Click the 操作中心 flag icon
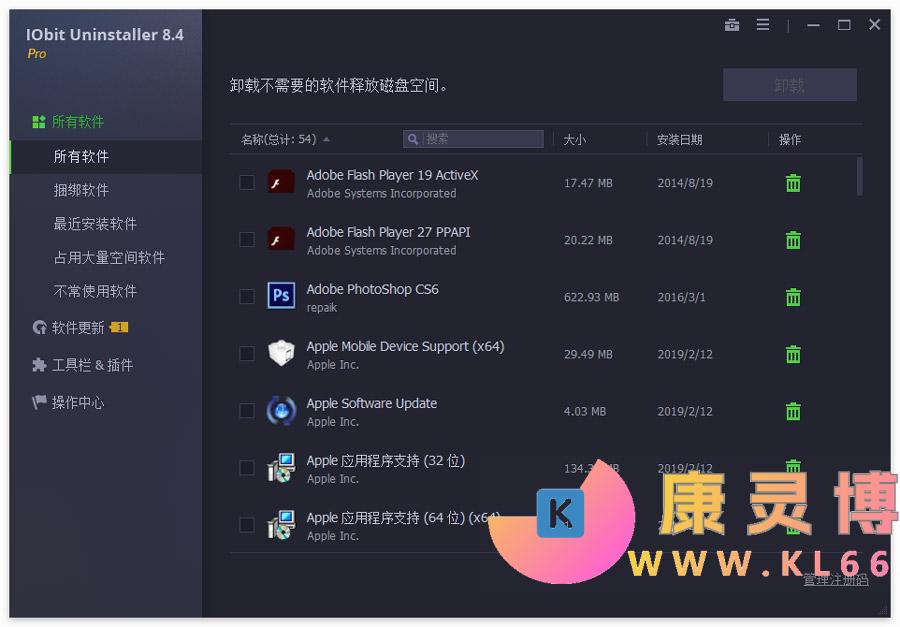The width and height of the screenshot is (900, 627). click(39, 402)
